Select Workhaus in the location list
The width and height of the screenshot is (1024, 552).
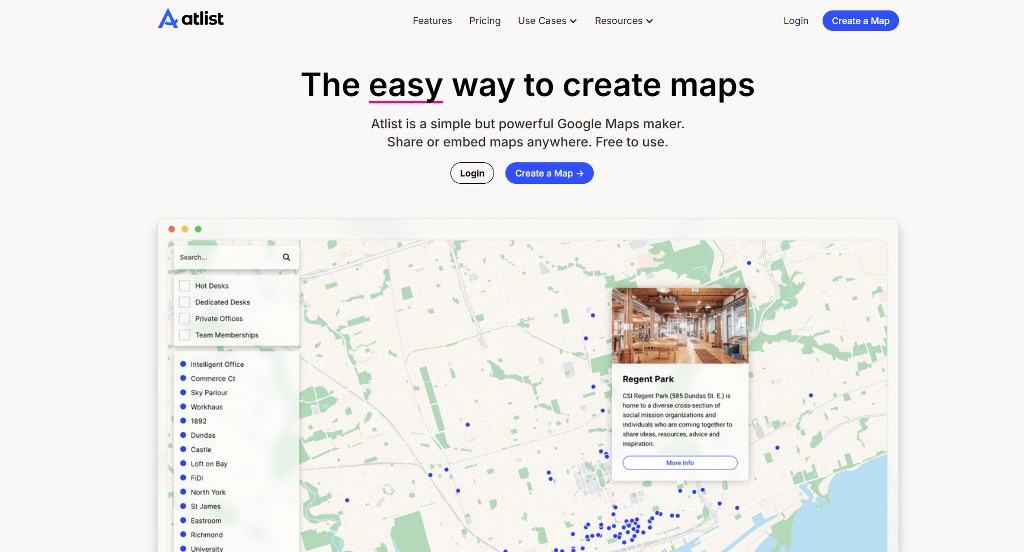pyautogui.click(x=201, y=407)
